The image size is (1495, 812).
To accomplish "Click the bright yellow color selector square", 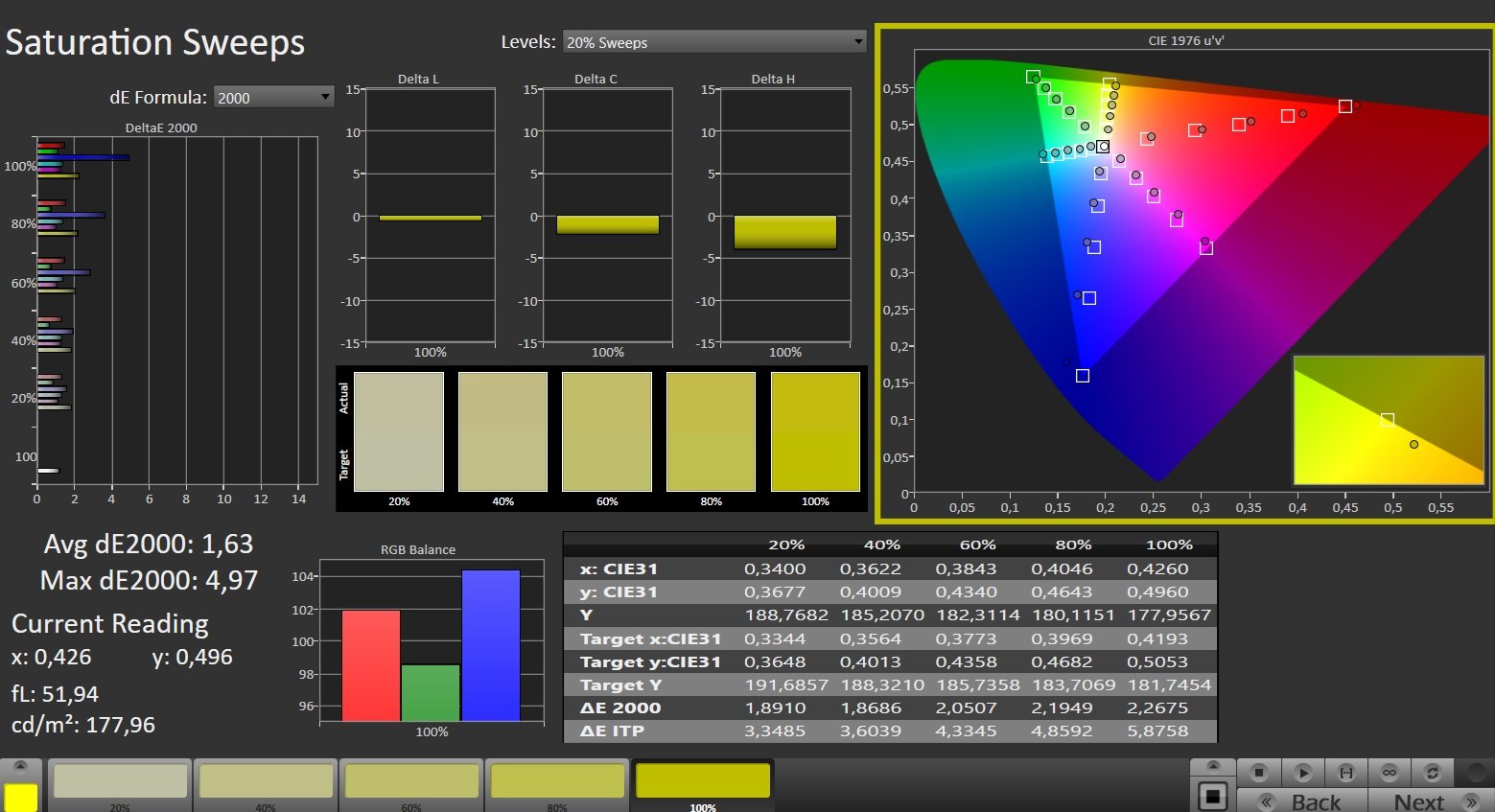I will click(x=21, y=797).
